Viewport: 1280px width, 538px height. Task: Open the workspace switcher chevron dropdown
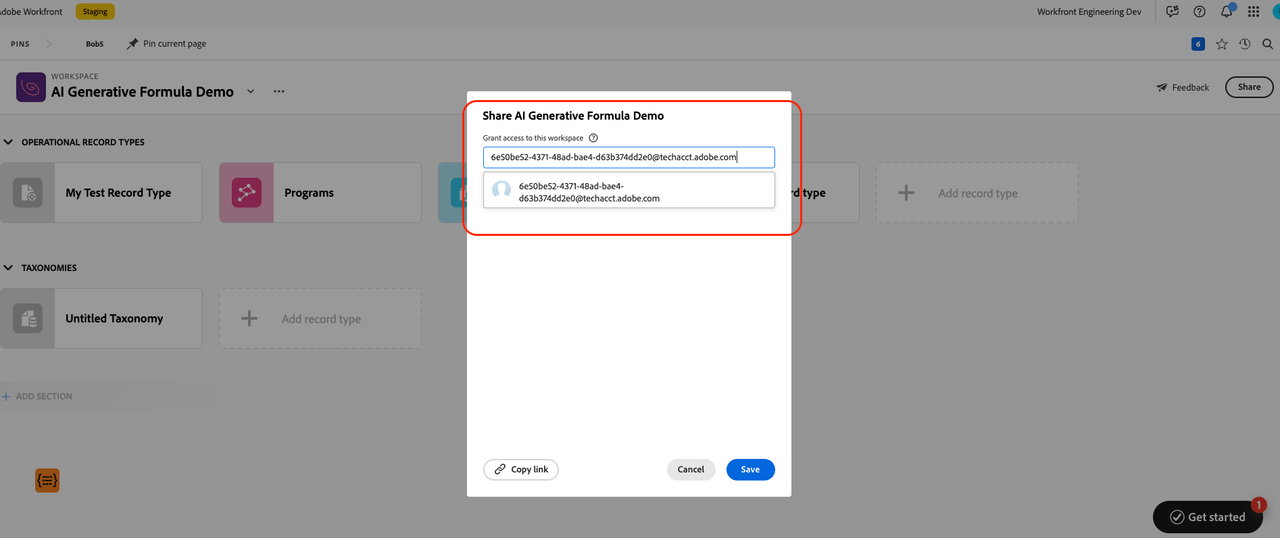251,91
